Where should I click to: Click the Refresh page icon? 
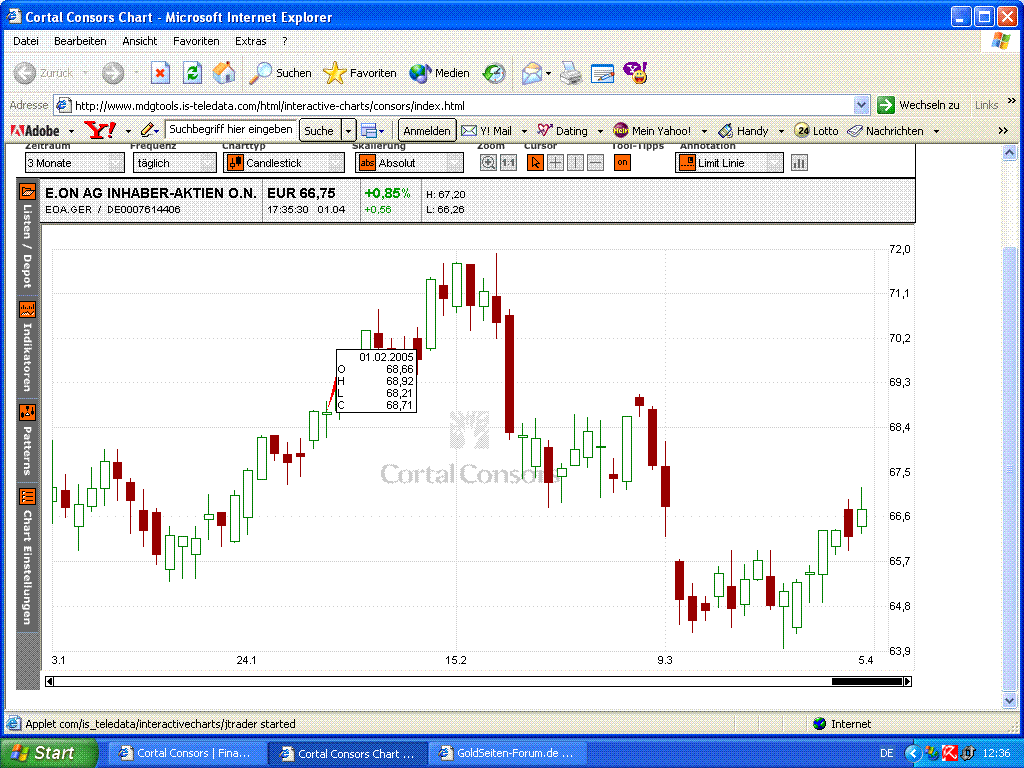tap(192, 73)
